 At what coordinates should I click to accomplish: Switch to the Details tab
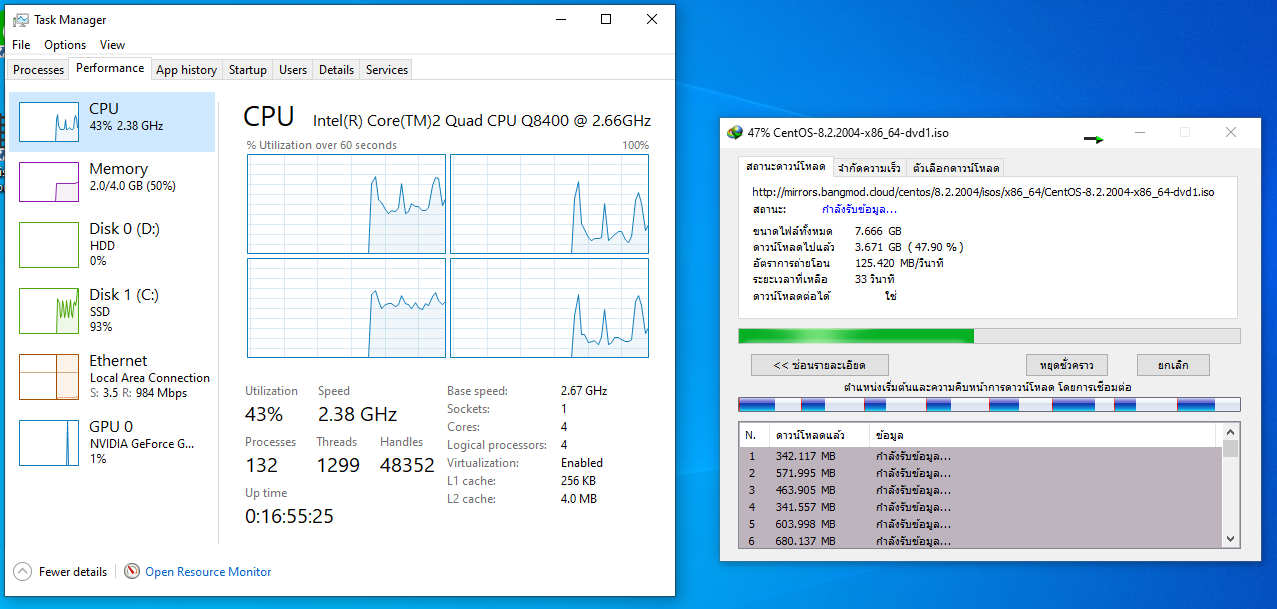point(336,70)
